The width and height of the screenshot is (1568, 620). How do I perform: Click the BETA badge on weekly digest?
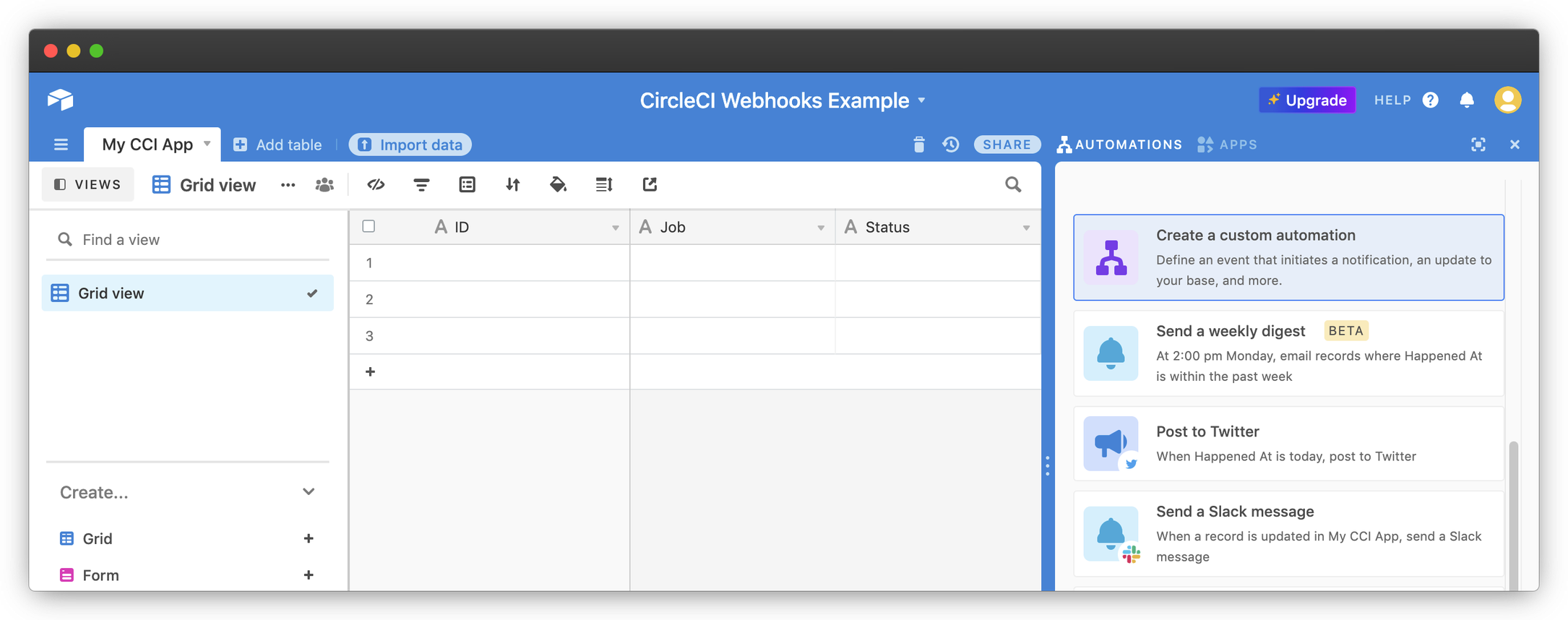(x=1346, y=330)
